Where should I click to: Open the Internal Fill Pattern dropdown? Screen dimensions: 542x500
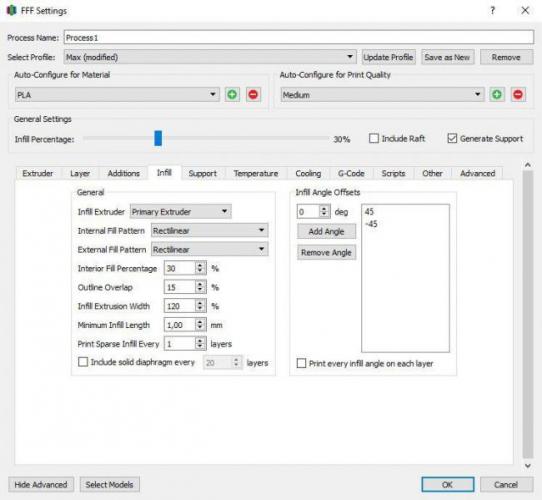209,230
